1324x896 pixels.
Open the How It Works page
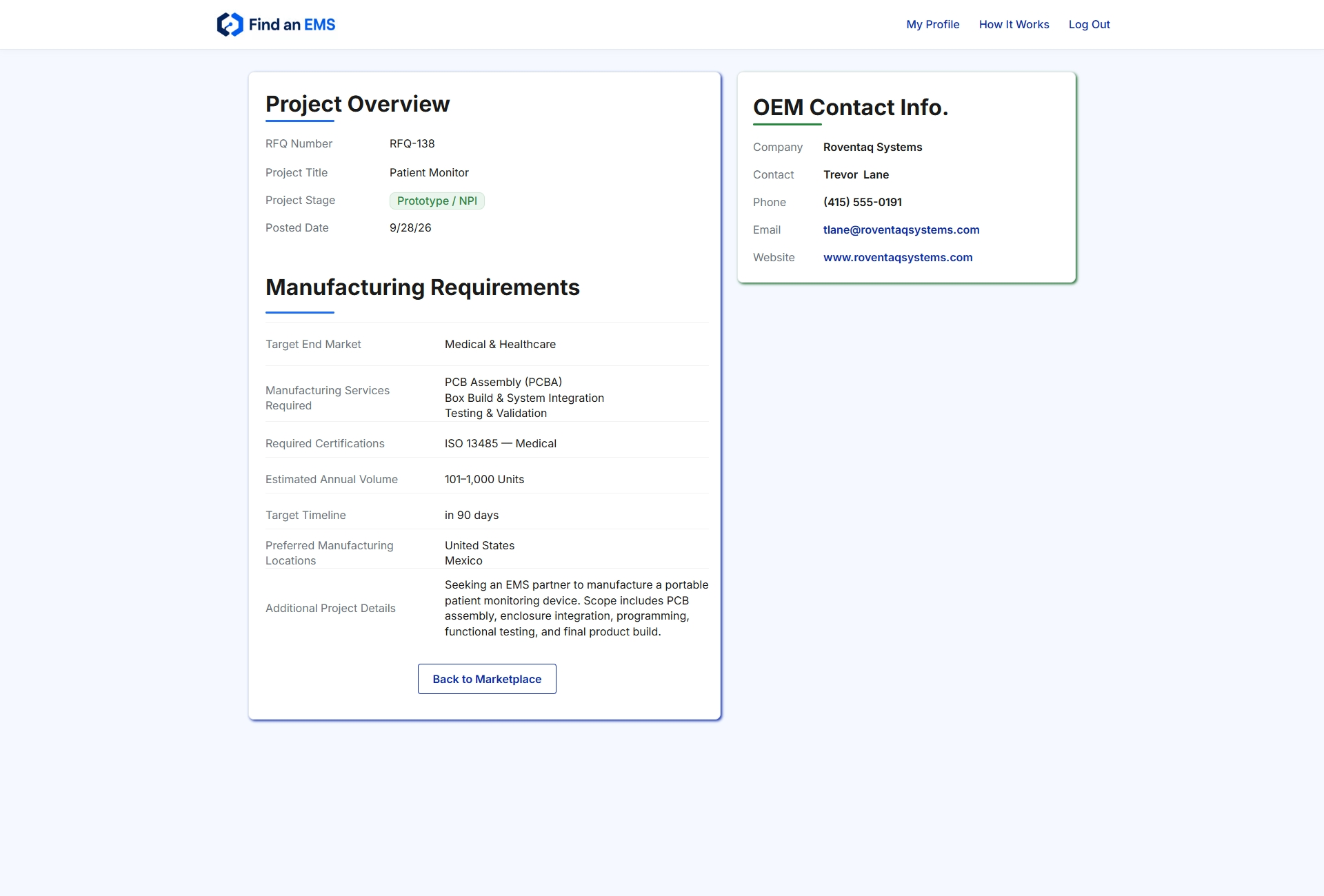click(1014, 25)
